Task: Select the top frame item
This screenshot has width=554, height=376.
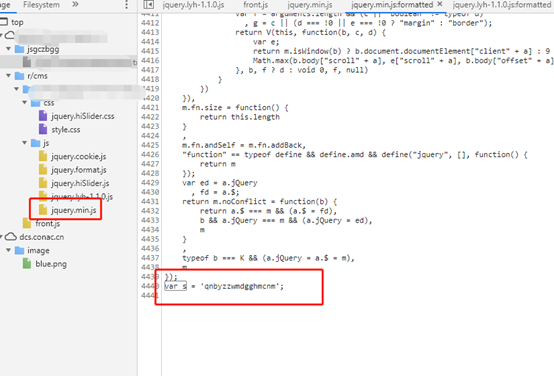Action: (17, 22)
